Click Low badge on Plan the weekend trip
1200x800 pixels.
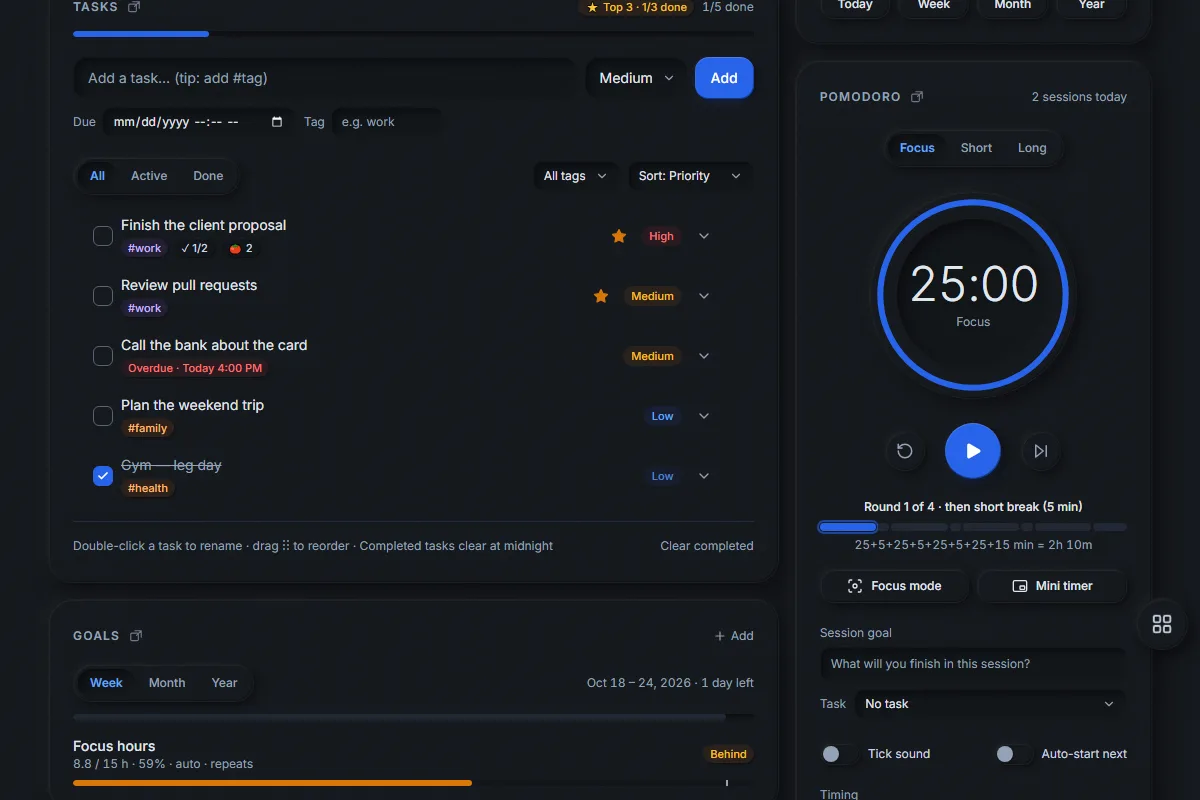[x=663, y=416]
